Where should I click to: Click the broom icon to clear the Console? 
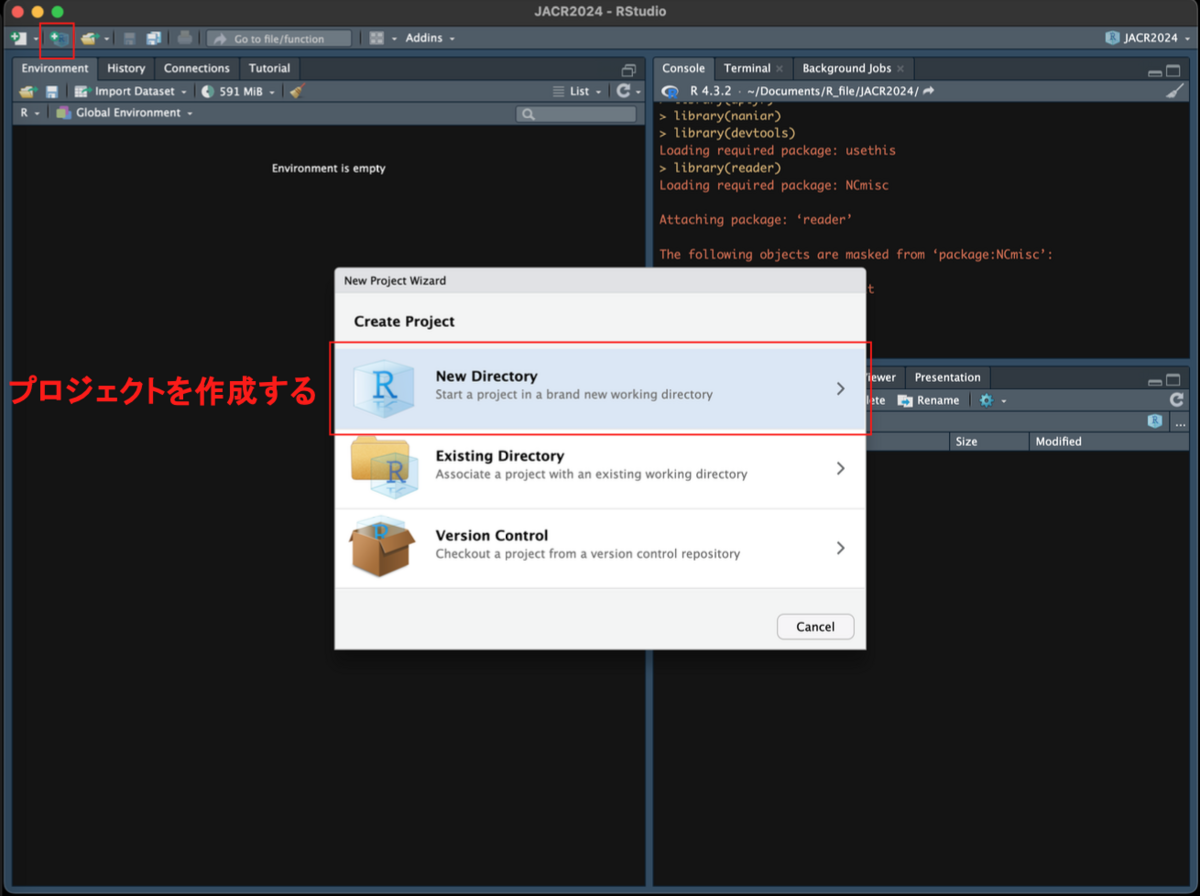coord(1175,91)
